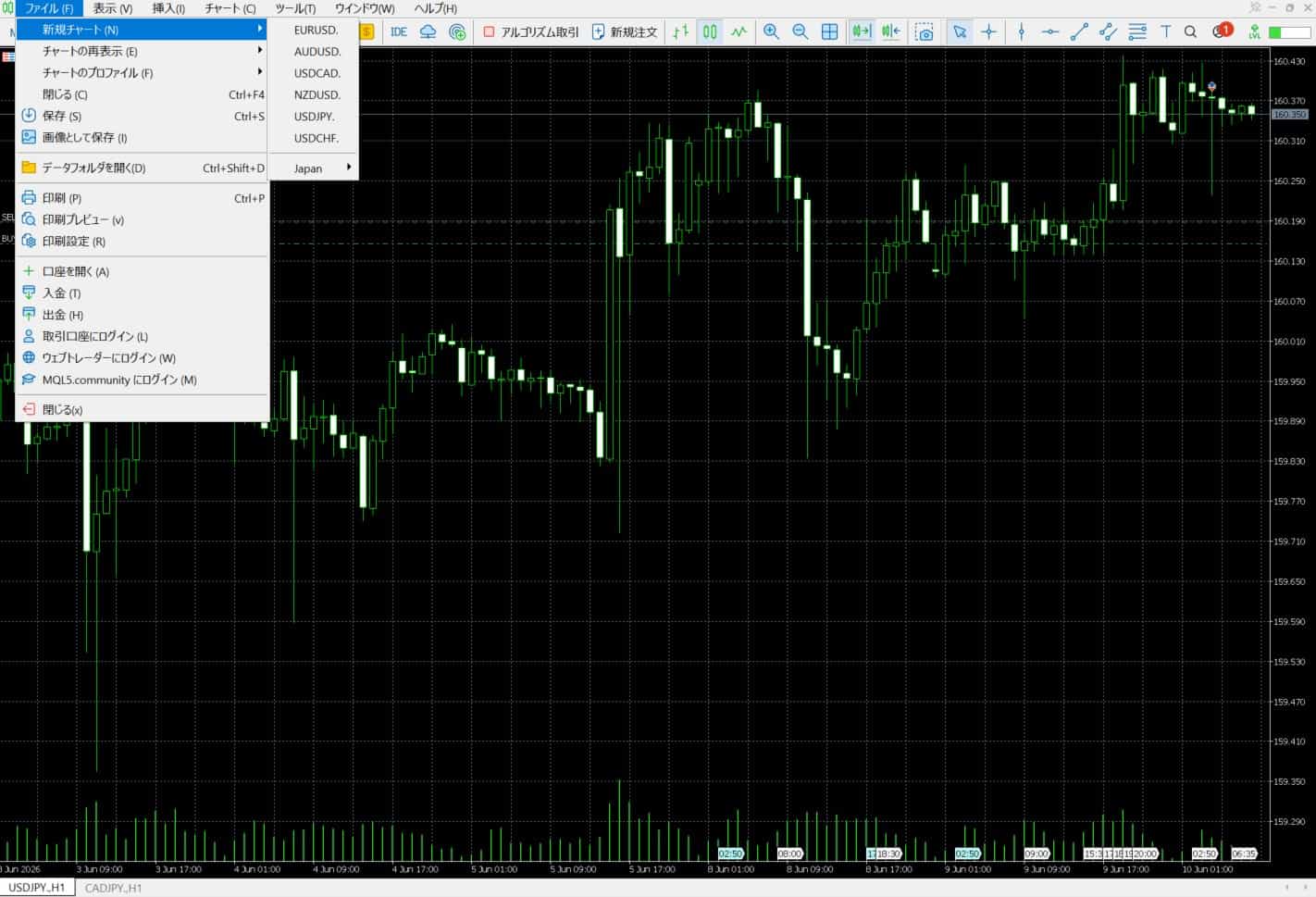Select the arrow cursor tool
This screenshot has height=897, width=1316.
(x=960, y=31)
